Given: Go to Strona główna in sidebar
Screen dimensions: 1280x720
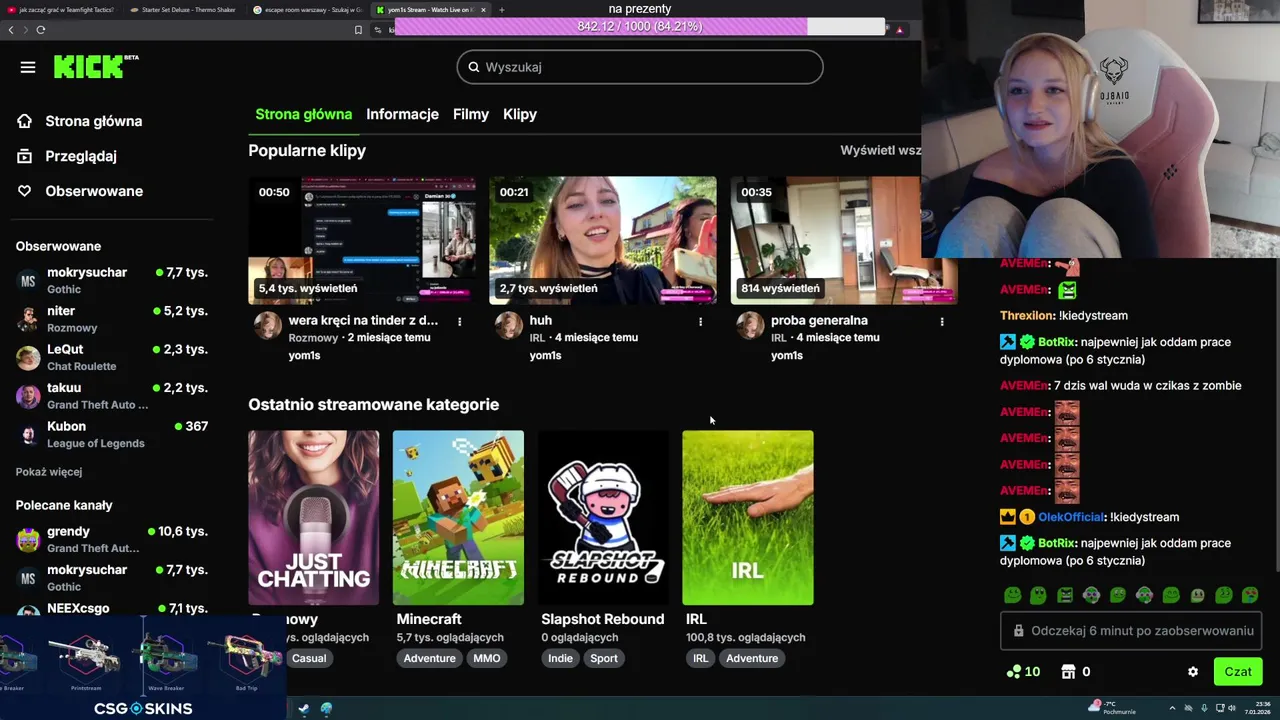Looking at the screenshot, I should click(94, 121).
